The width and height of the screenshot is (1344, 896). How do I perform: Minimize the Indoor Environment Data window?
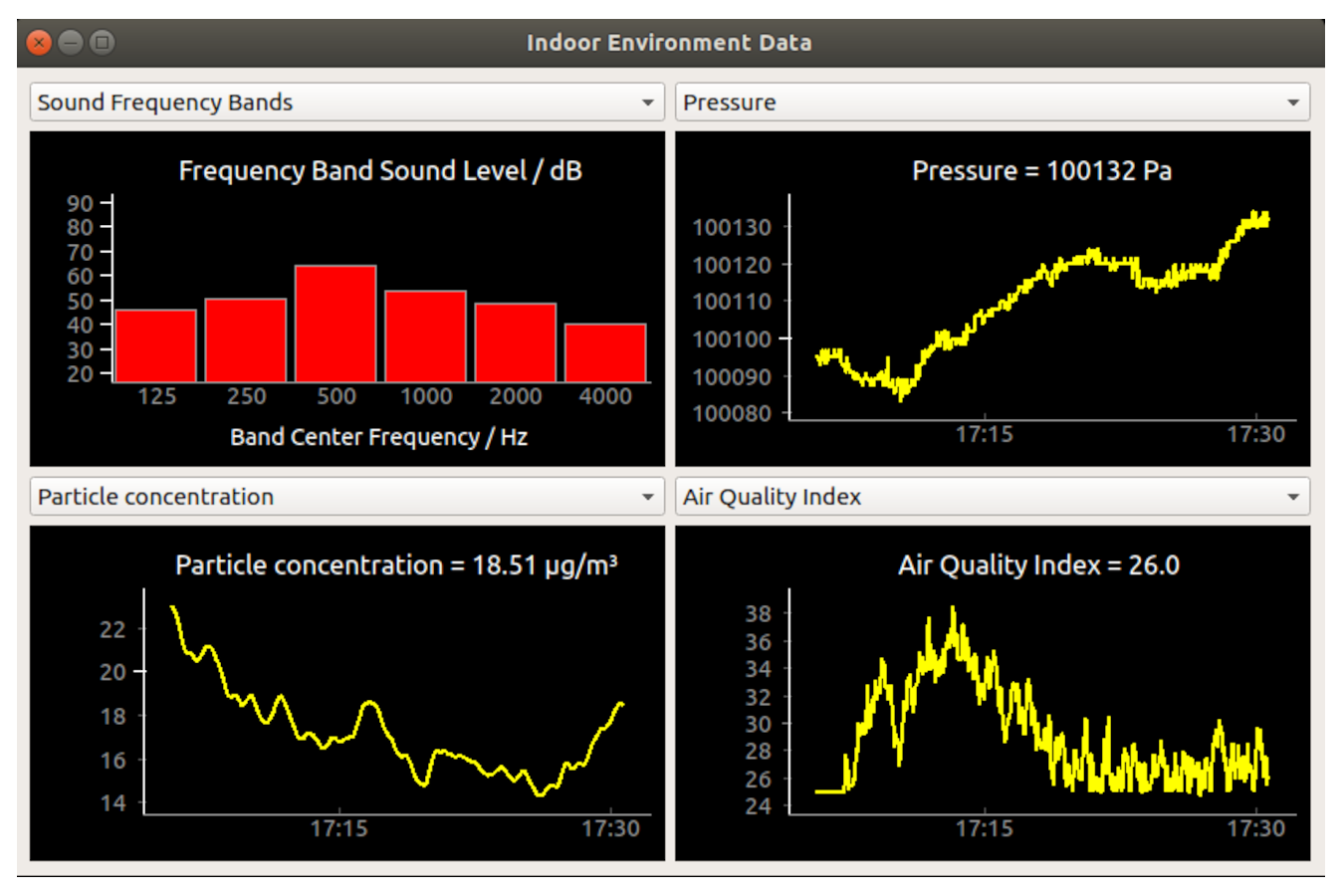(x=71, y=43)
